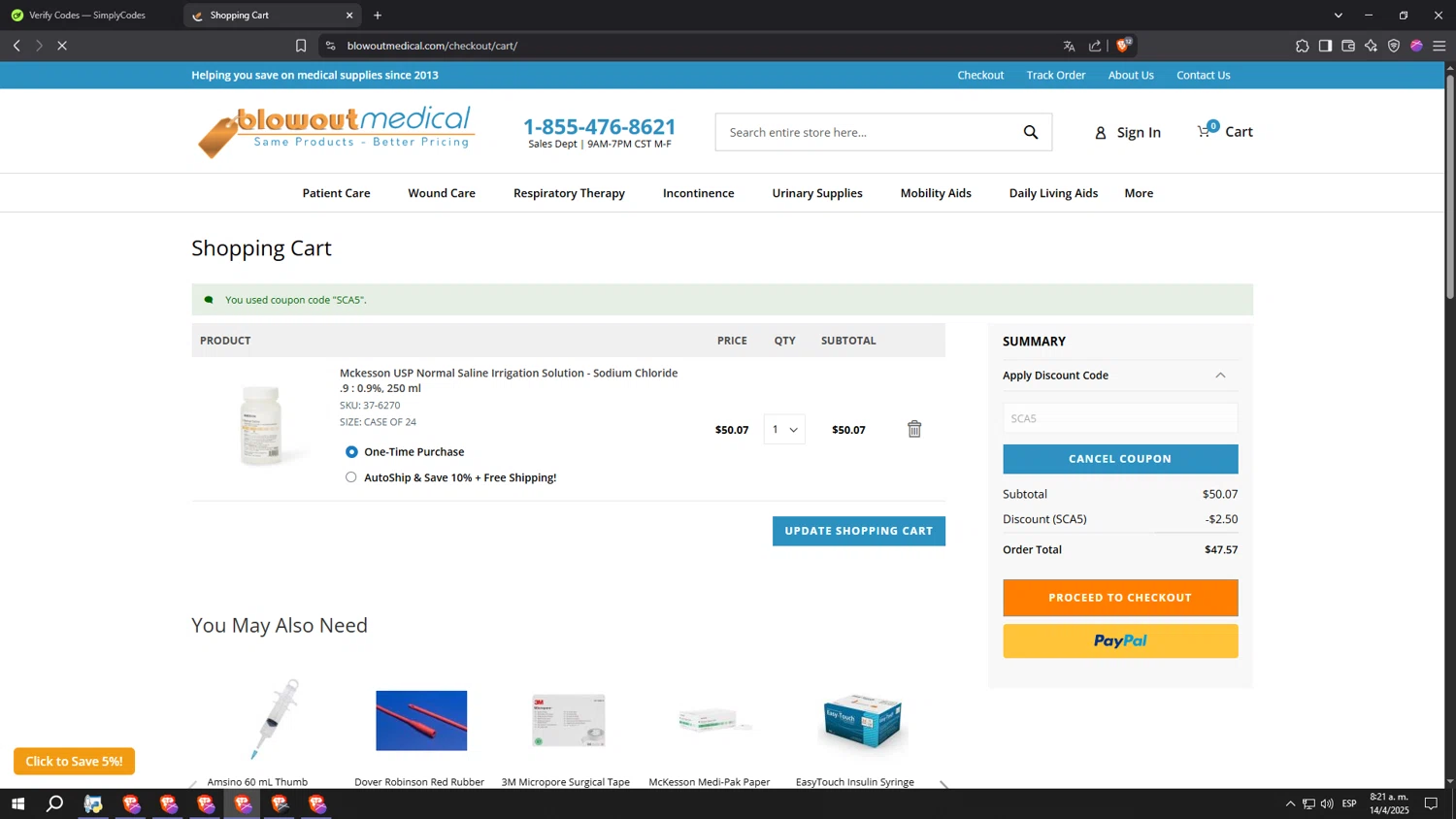Open the quantity dropdown for the saline item

[784, 429]
